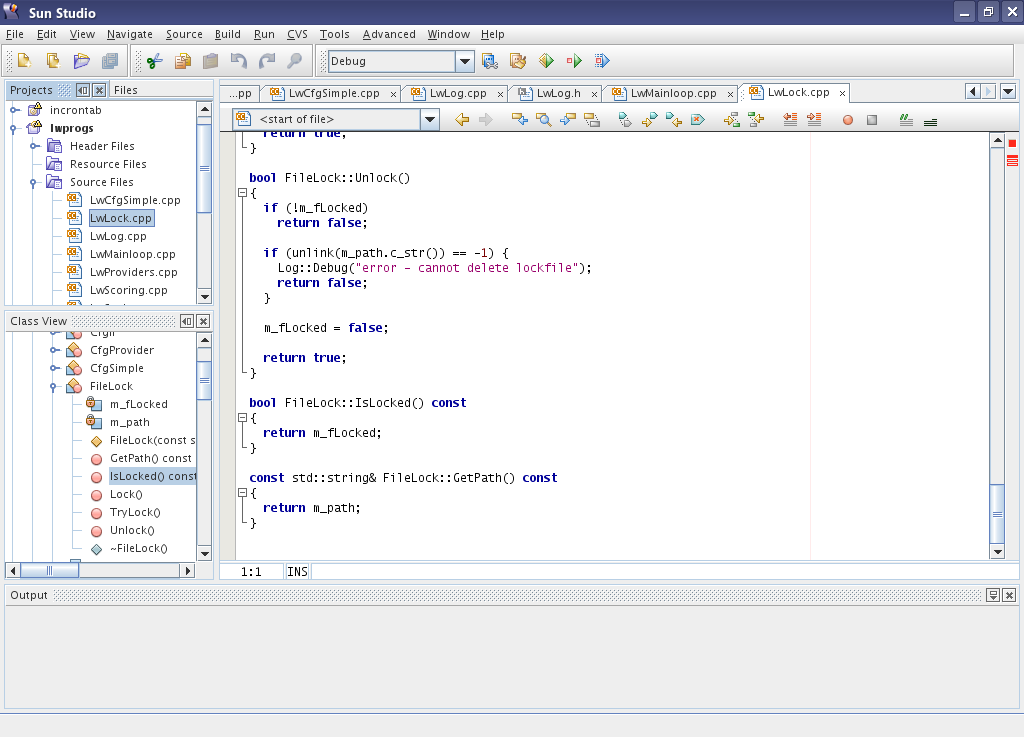Select m_path member in Class View
1024x737 pixels.
[129, 422]
